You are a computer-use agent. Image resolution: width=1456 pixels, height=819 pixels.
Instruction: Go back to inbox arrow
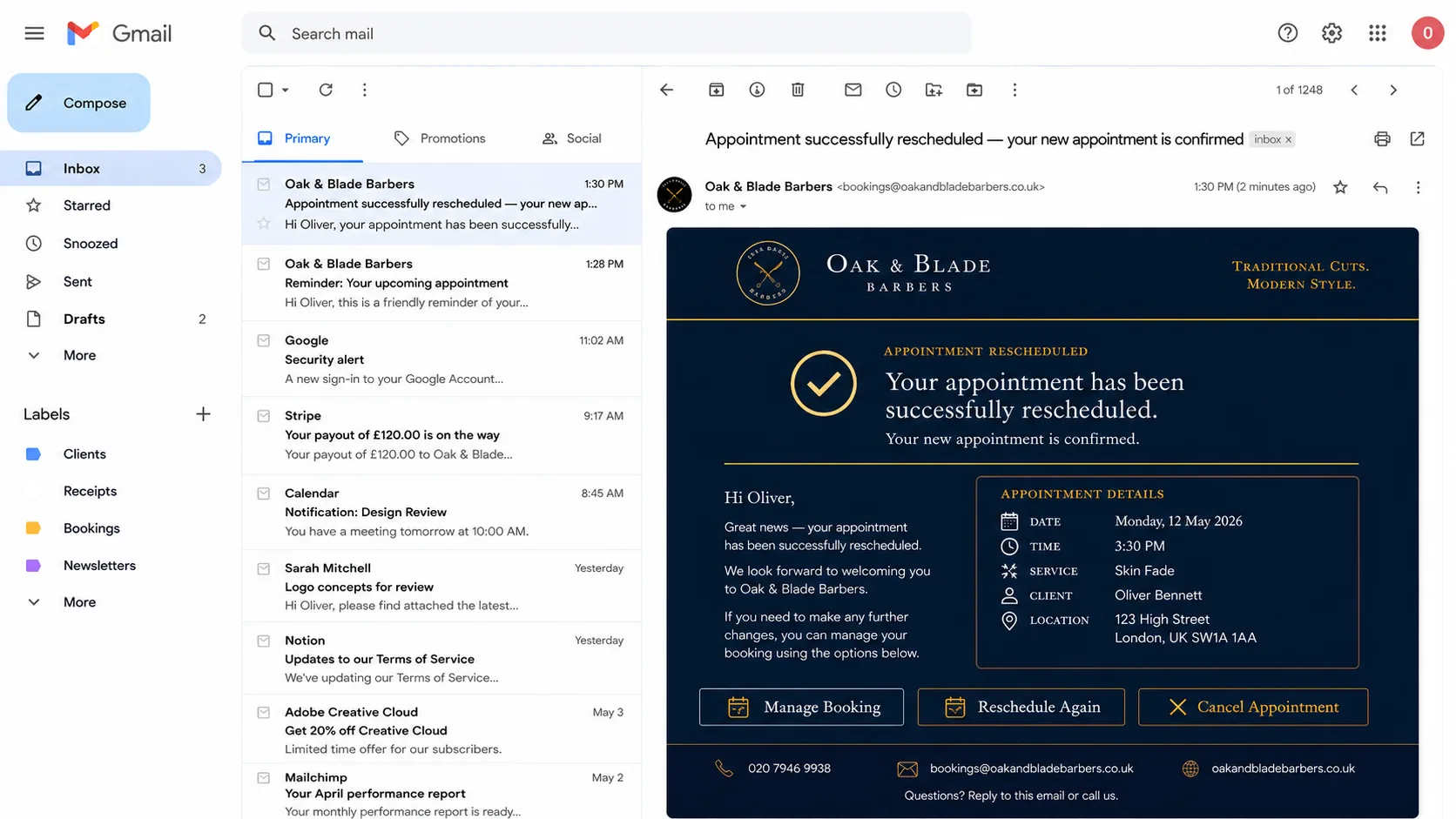pyautogui.click(x=666, y=90)
